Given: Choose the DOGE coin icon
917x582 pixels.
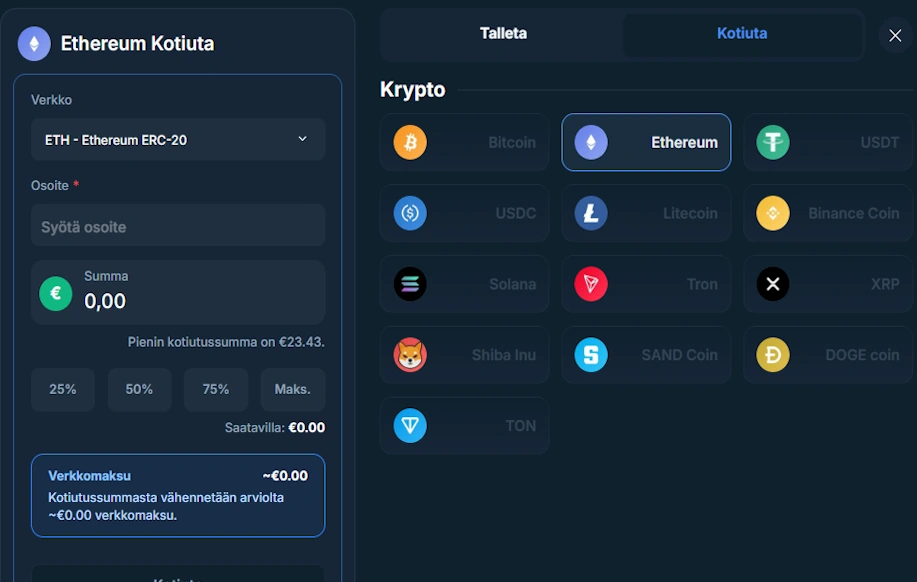Looking at the screenshot, I should [x=773, y=354].
